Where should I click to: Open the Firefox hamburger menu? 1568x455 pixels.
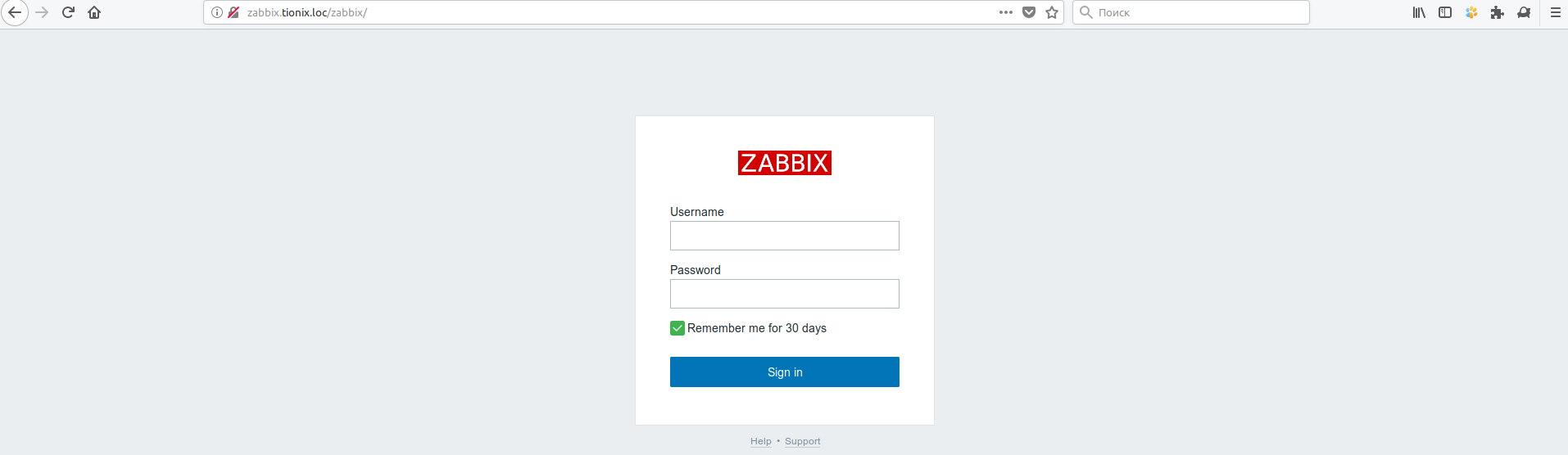1555,12
